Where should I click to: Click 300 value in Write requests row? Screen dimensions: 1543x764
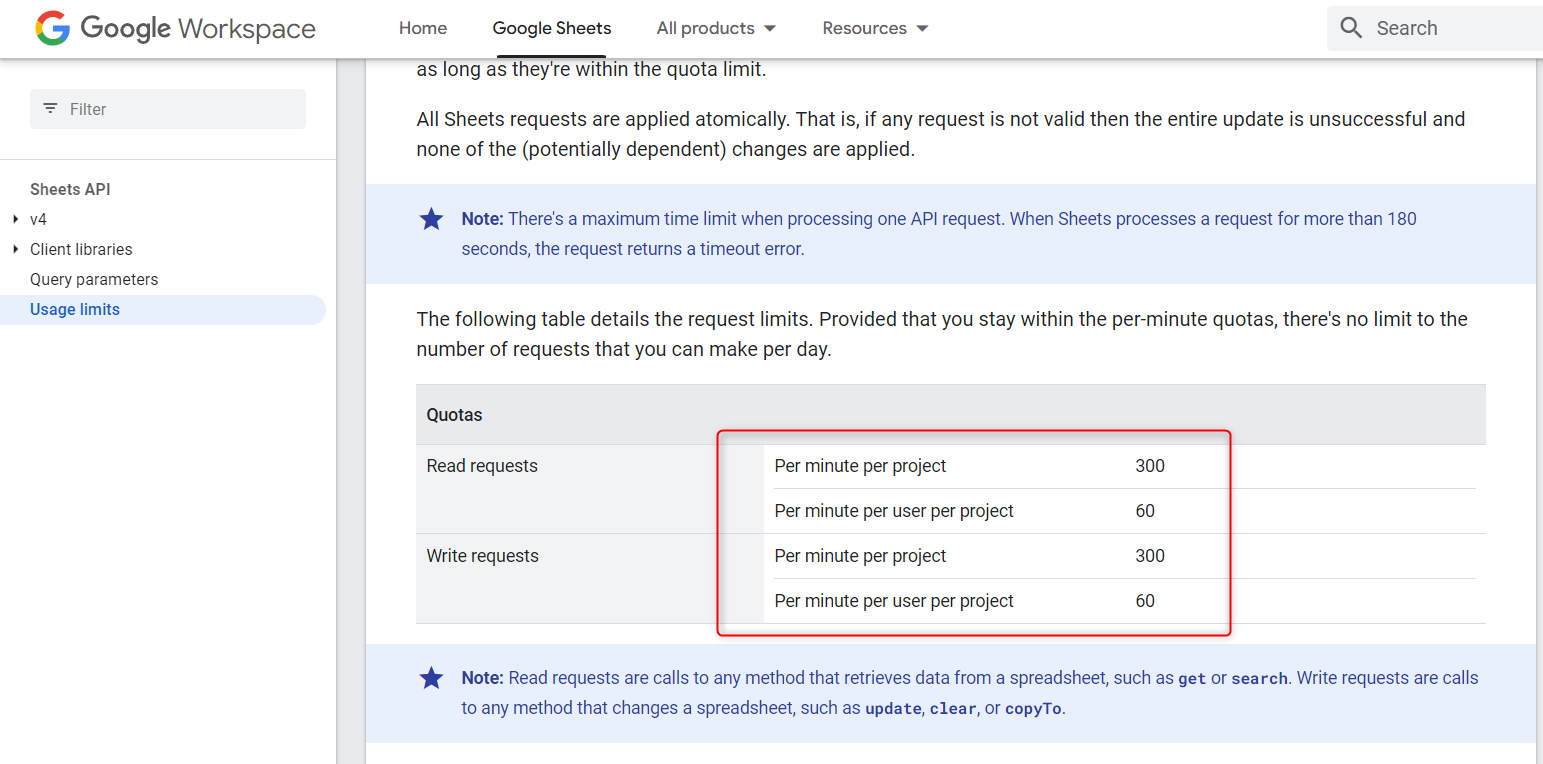pyautogui.click(x=1150, y=556)
